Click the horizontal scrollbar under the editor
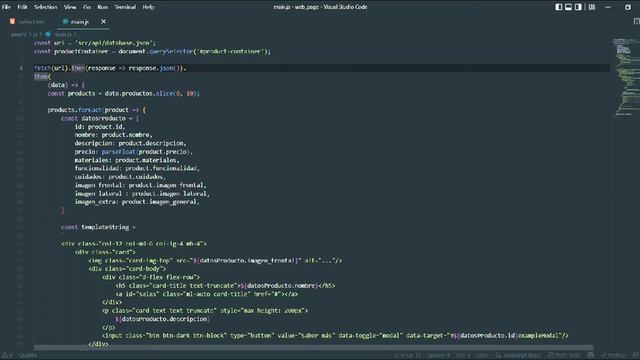Screen dimensions: 640x360 point(313,348)
